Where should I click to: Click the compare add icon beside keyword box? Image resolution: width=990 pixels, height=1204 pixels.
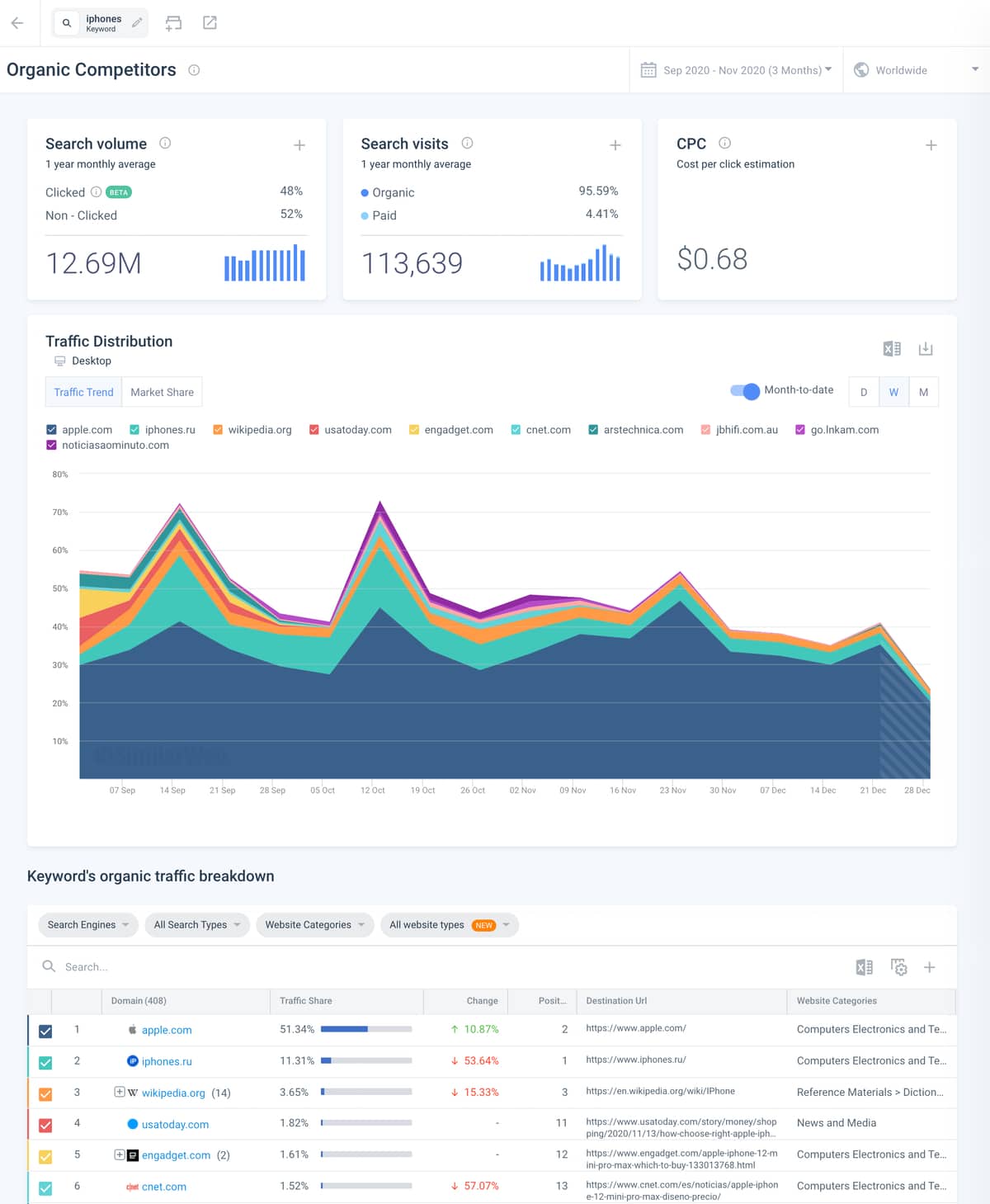[173, 23]
